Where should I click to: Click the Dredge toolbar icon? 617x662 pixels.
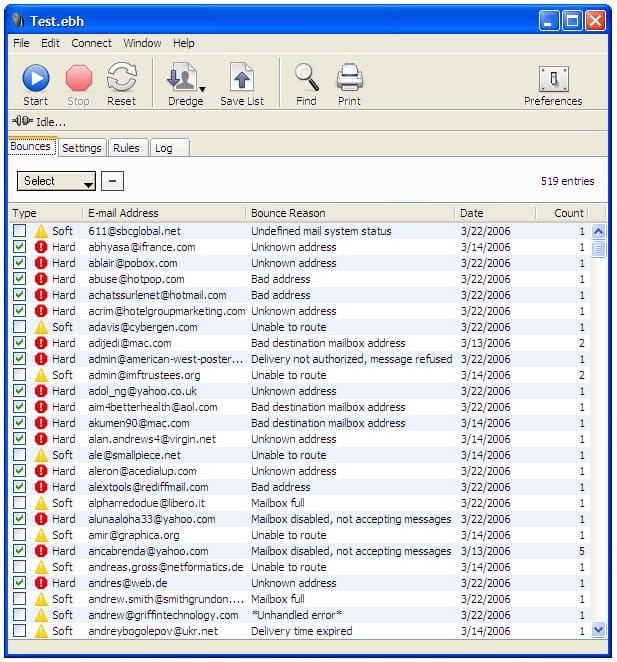(182, 79)
